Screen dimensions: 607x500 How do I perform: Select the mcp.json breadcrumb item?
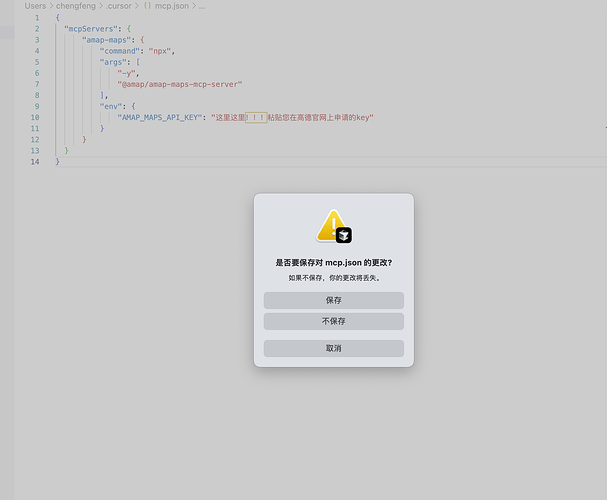click(171, 6)
